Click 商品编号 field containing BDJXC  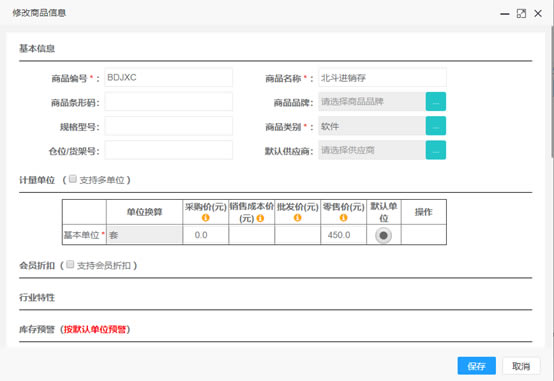169,77
